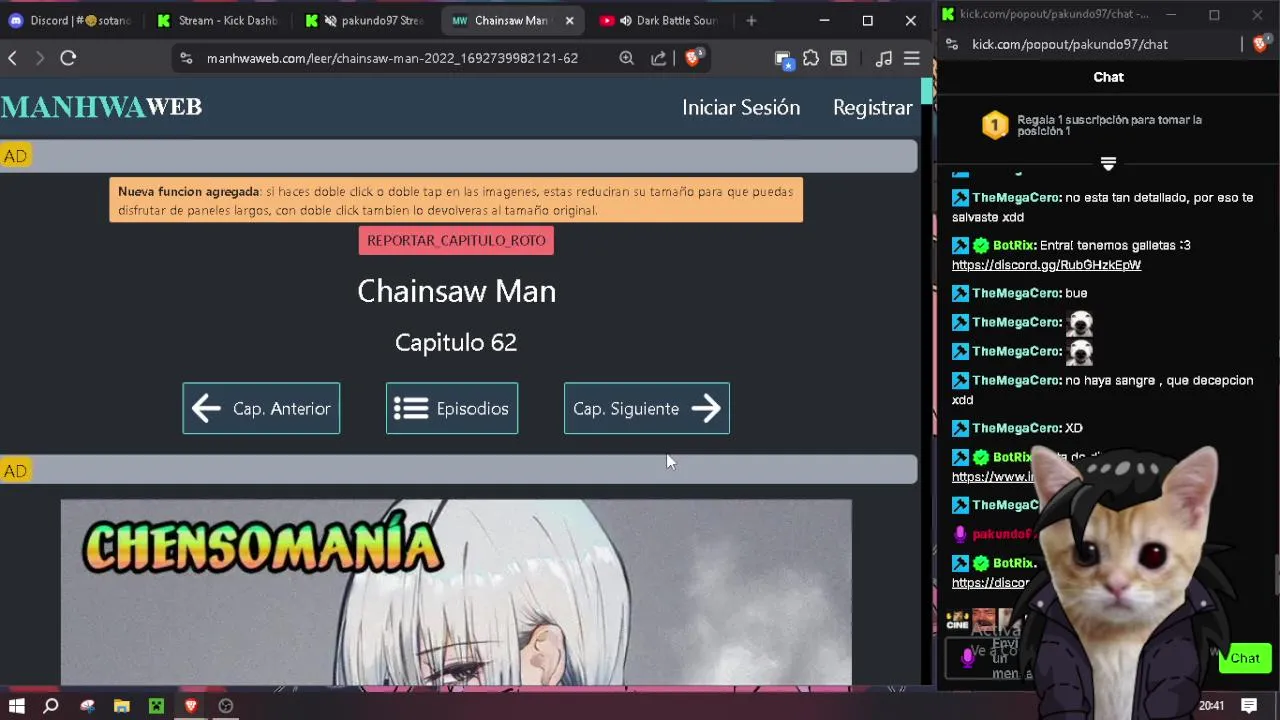Image resolution: width=1280 pixels, height=720 pixels.
Task: Click BotRix username in galletas message
Action: [1013, 245]
